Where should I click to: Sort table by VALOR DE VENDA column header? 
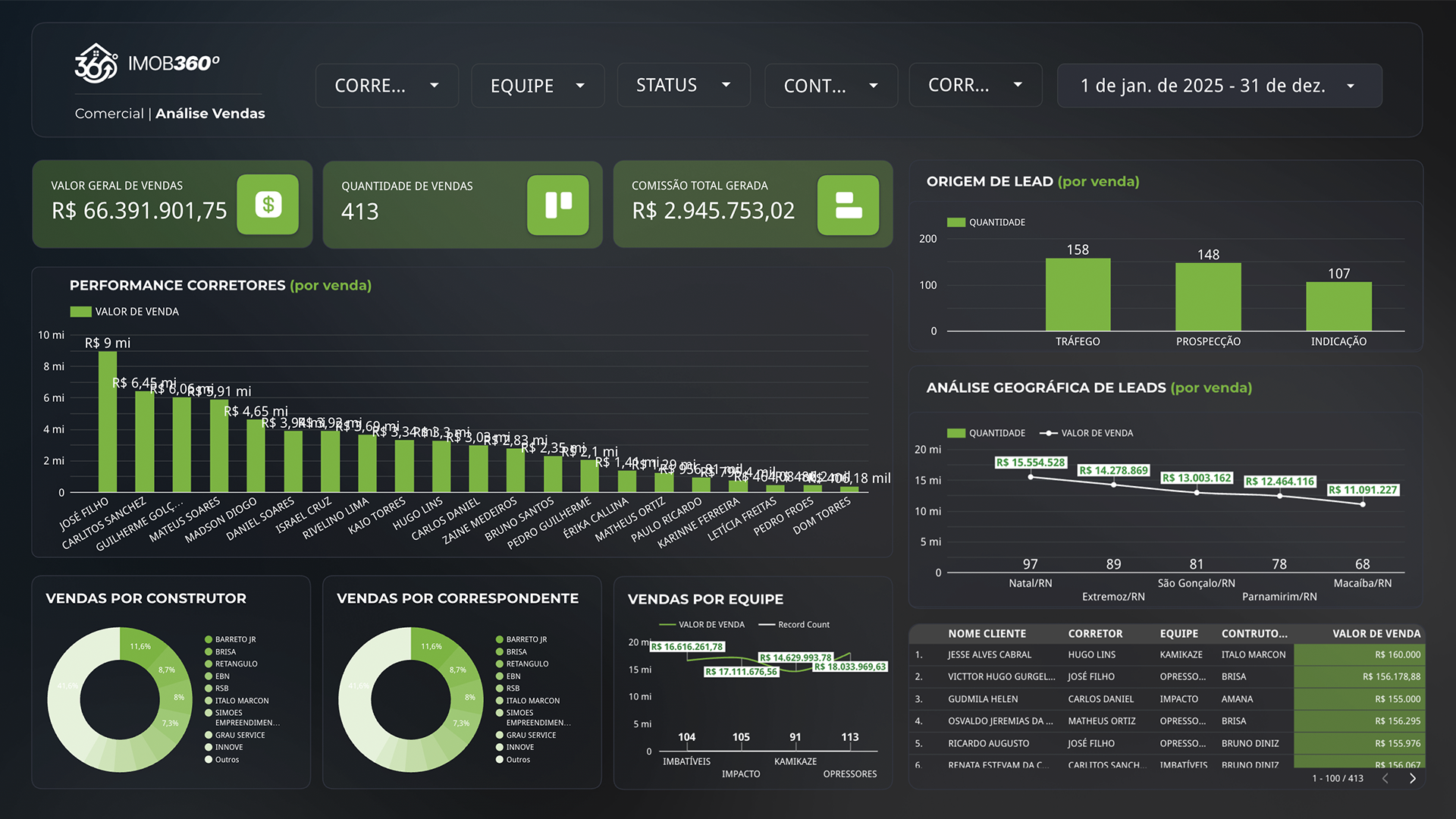pyautogui.click(x=1376, y=634)
